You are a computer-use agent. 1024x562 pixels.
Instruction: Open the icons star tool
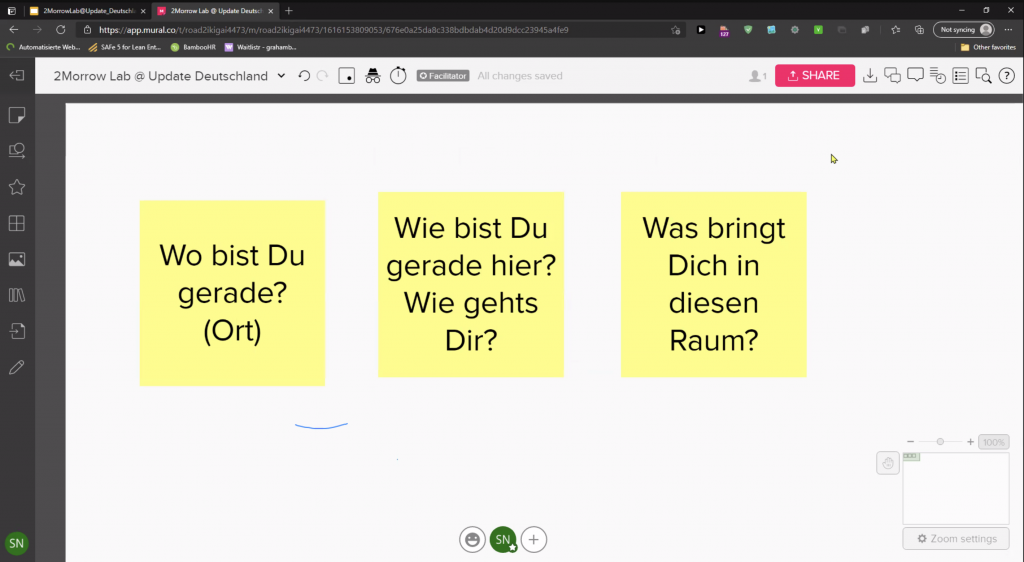[x=17, y=187]
